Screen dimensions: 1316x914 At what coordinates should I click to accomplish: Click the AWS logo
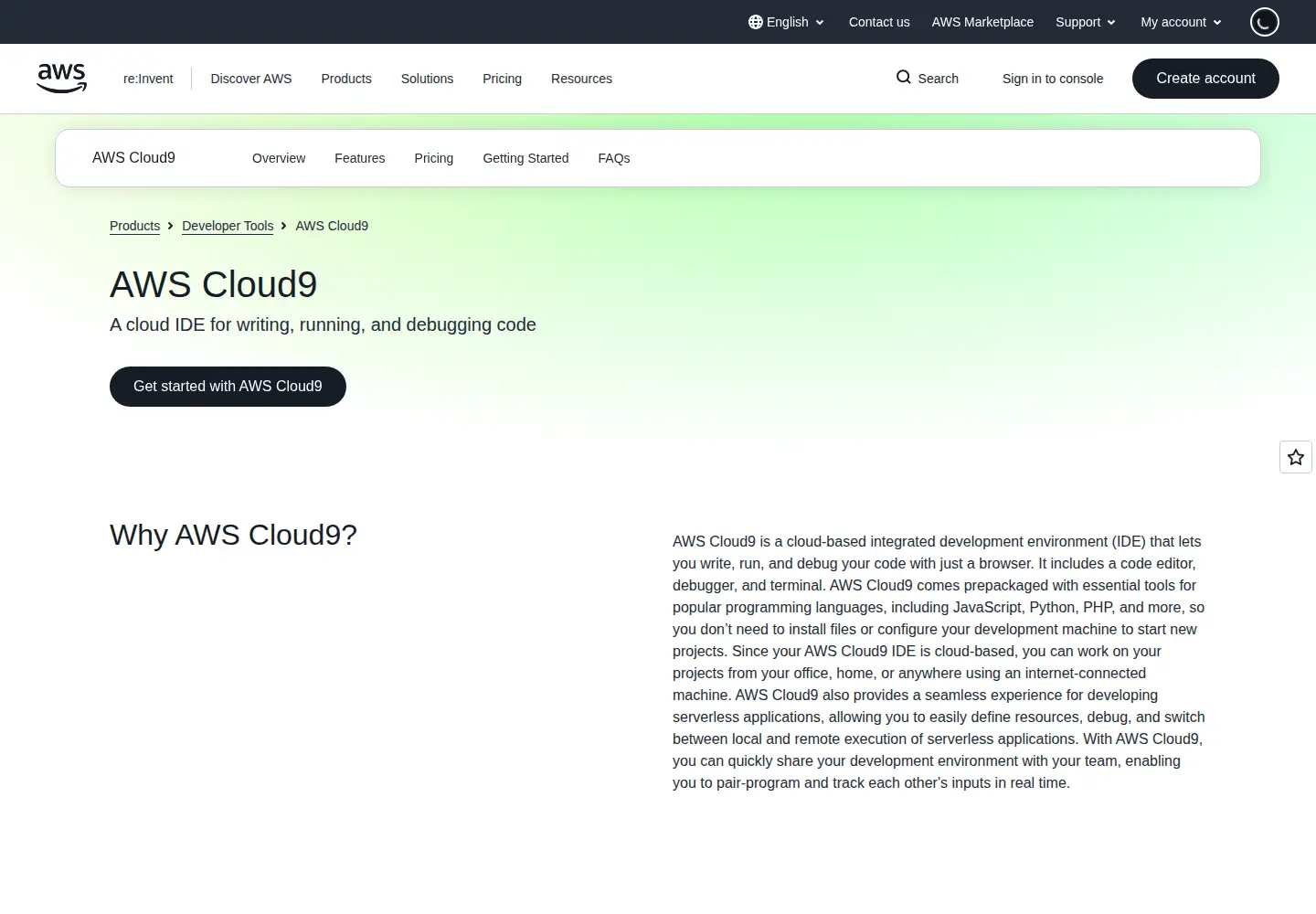pyautogui.click(x=62, y=79)
